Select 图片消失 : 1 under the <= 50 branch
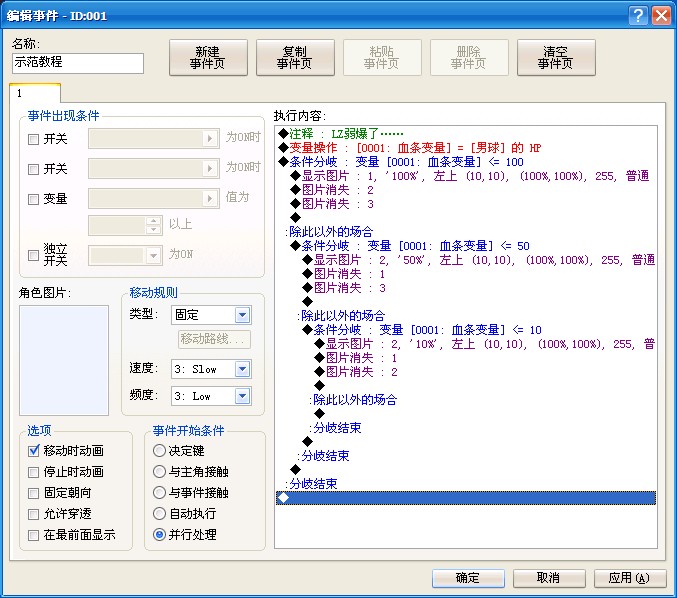 point(465,274)
